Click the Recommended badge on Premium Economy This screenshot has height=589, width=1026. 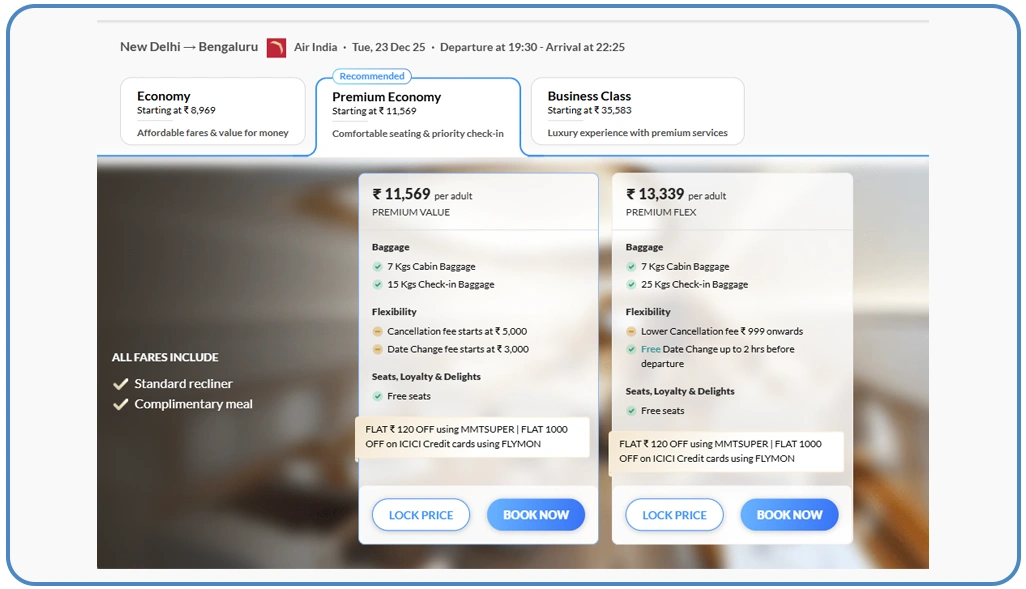[372, 76]
